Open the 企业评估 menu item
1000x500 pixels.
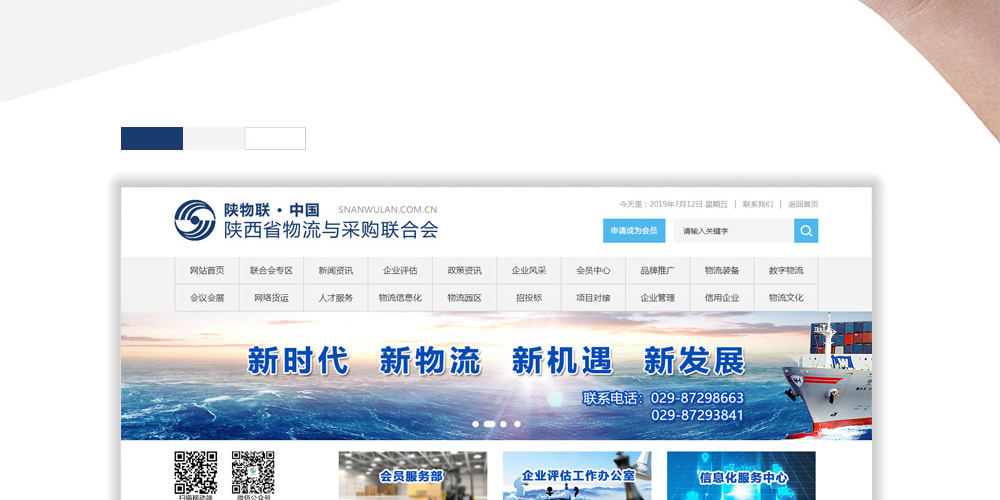click(x=401, y=270)
